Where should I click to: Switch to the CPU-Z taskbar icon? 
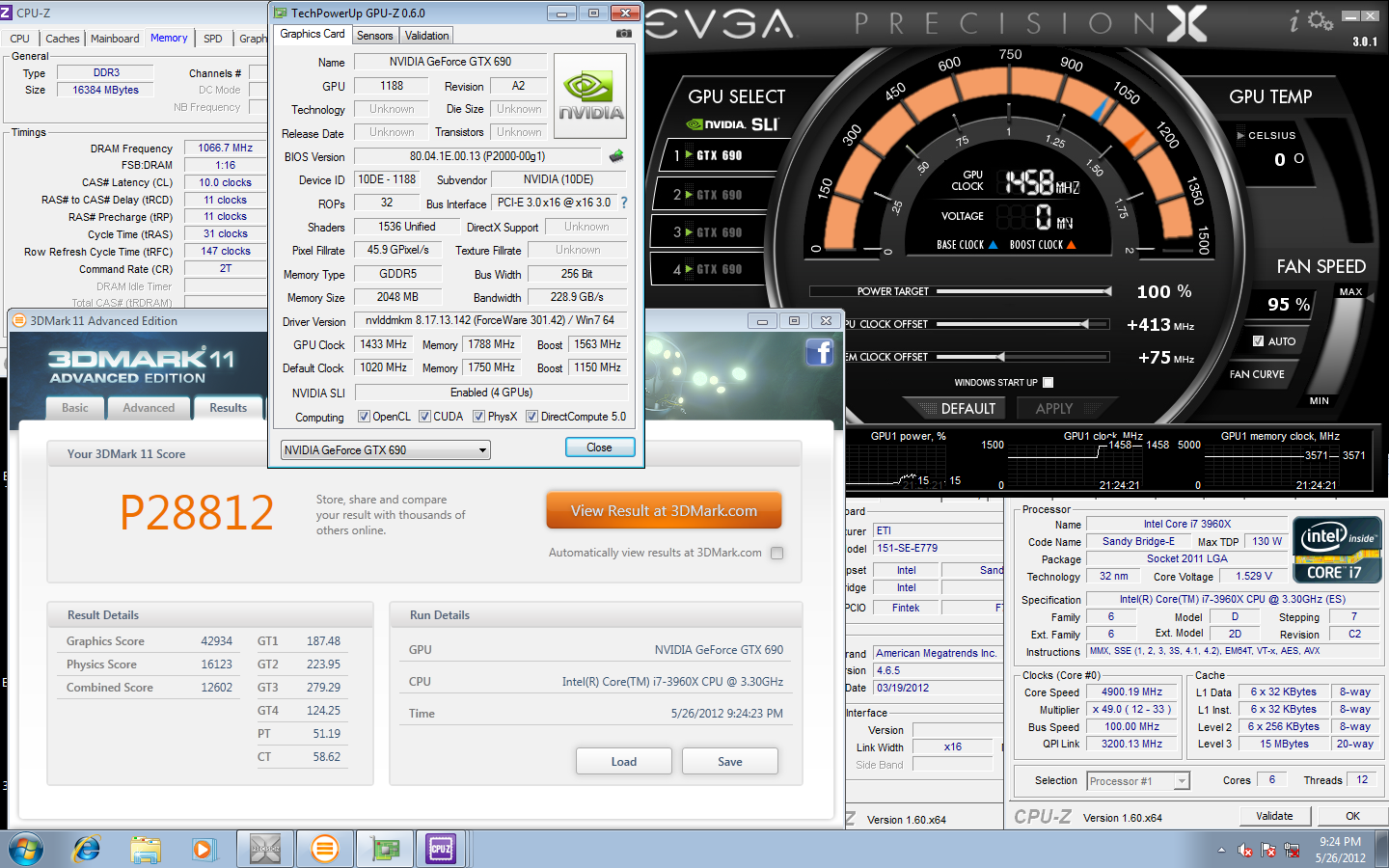[441, 849]
